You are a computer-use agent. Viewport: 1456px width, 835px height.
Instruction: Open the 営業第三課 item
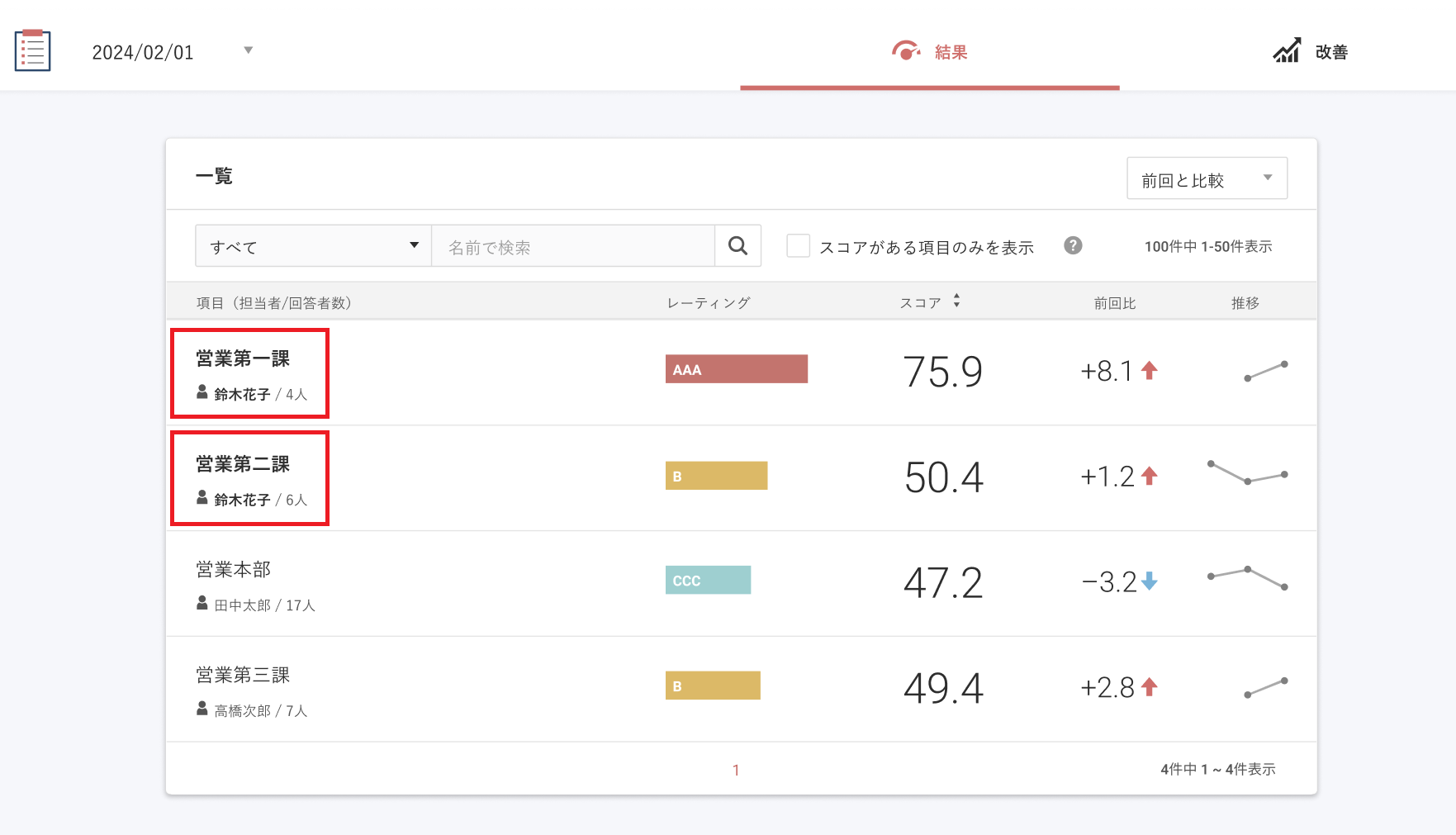[x=243, y=676]
